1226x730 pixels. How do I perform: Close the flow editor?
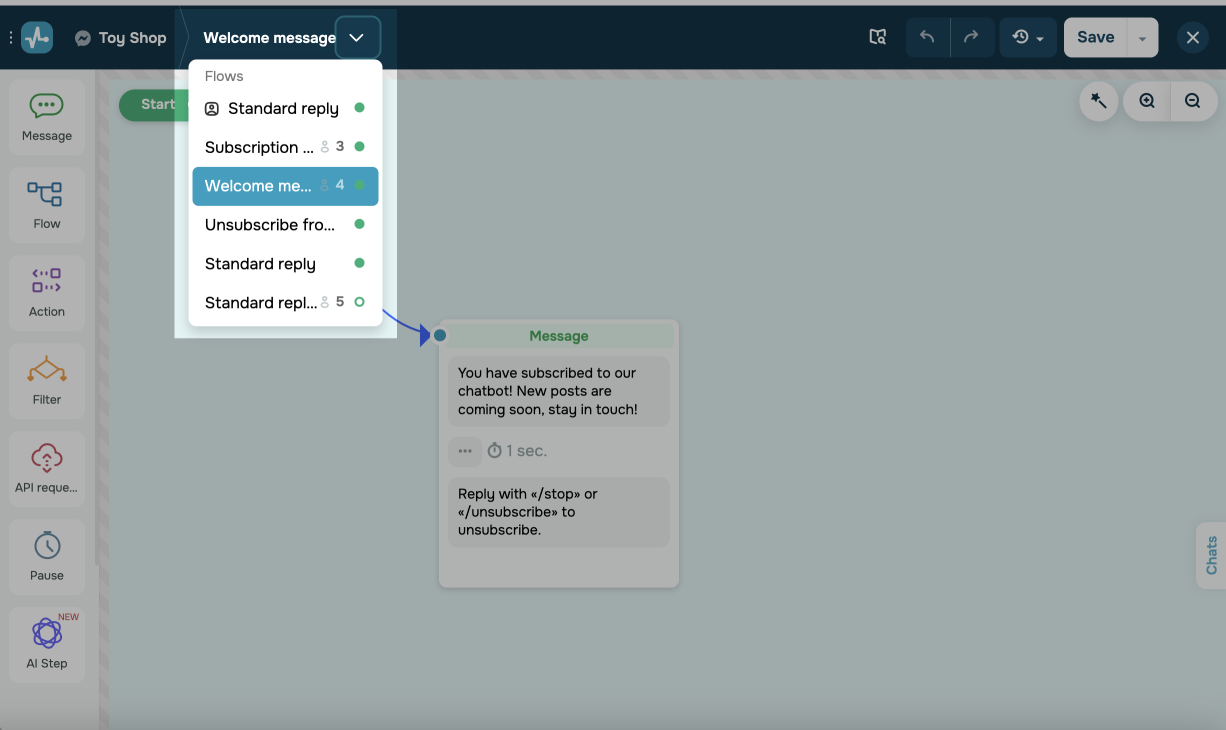pyautogui.click(x=1192, y=37)
